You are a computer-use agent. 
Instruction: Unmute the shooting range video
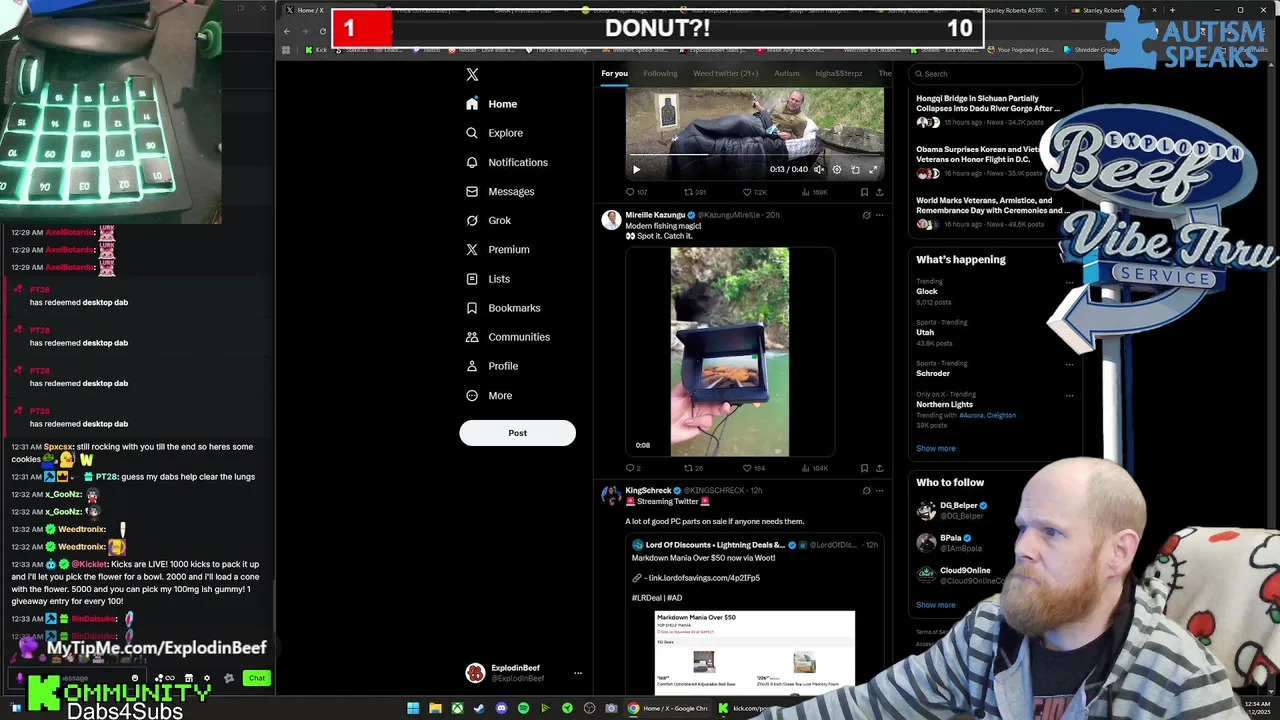pos(819,170)
